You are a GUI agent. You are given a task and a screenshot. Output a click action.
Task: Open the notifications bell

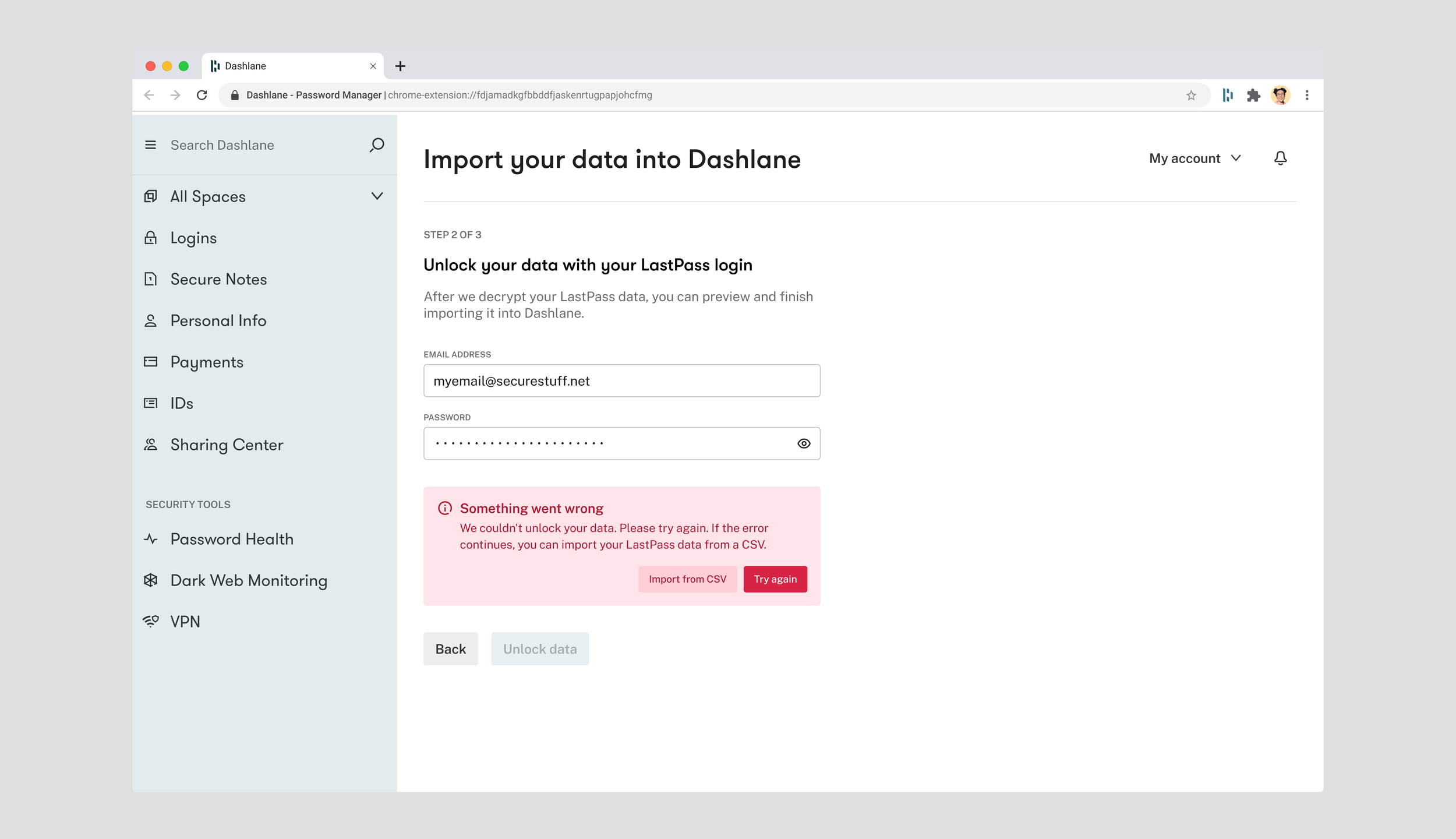coord(1280,158)
